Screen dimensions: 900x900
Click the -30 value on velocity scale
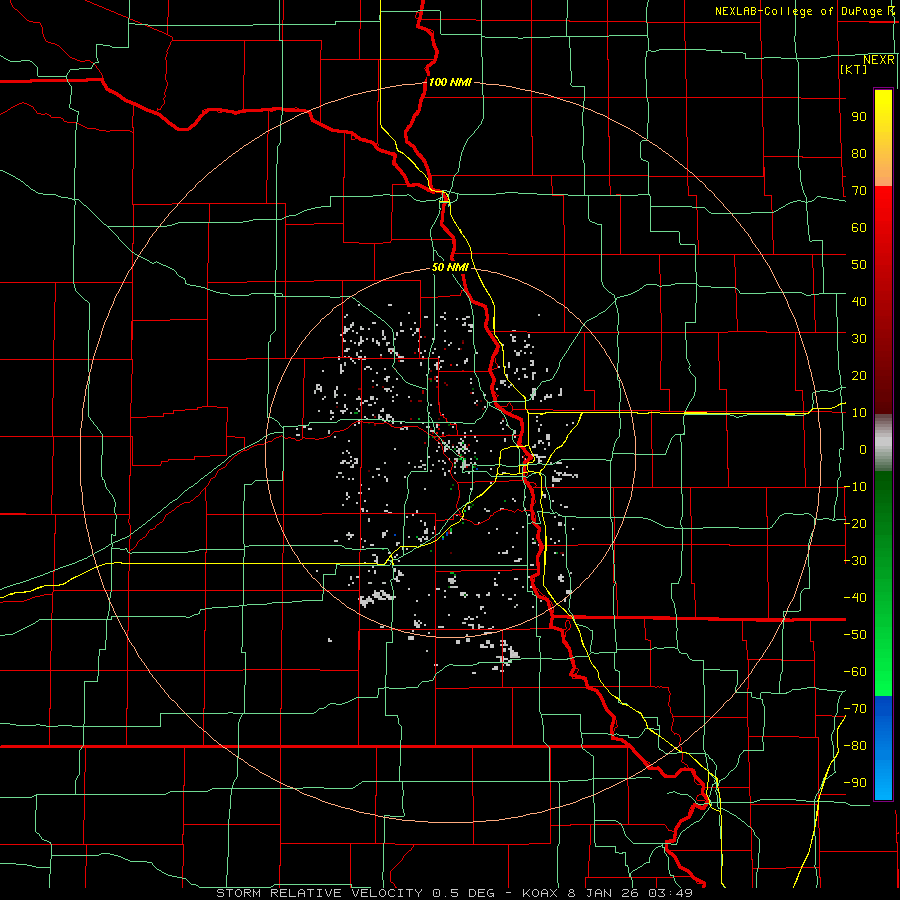tap(855, 561)
